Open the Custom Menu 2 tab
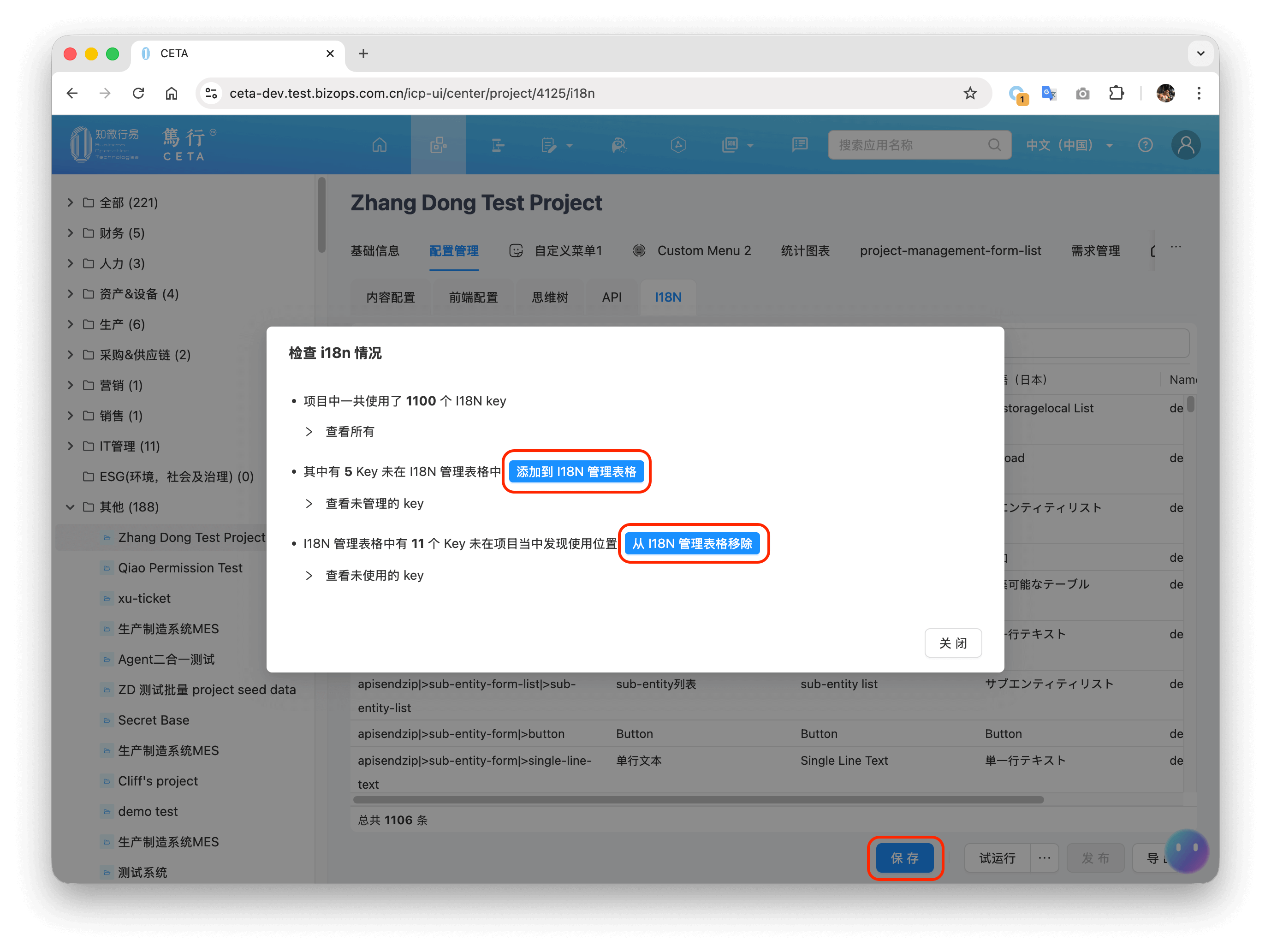1271x952 pixels. point(692,250)
